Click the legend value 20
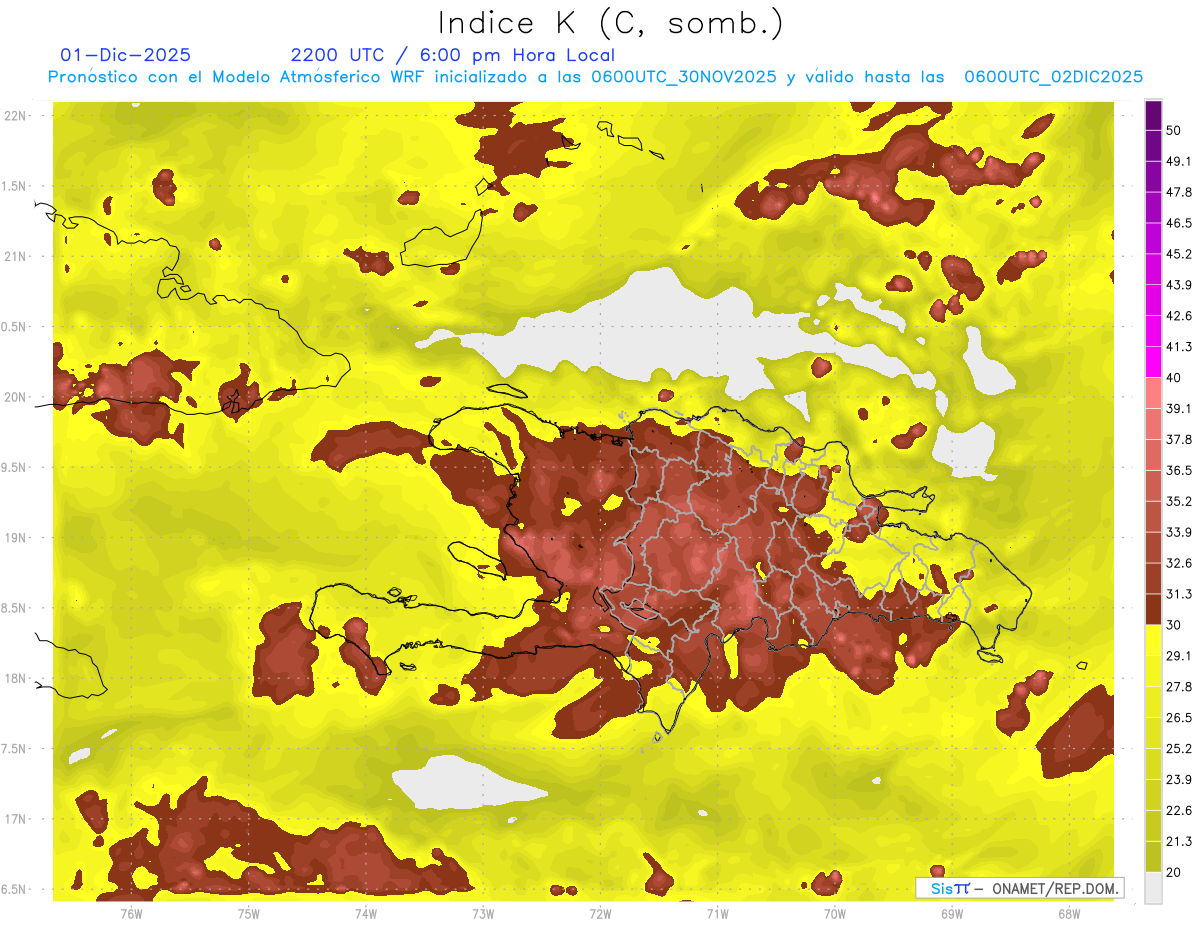The height and width of the screenshot is (927, 1200). click(1174, 873)
